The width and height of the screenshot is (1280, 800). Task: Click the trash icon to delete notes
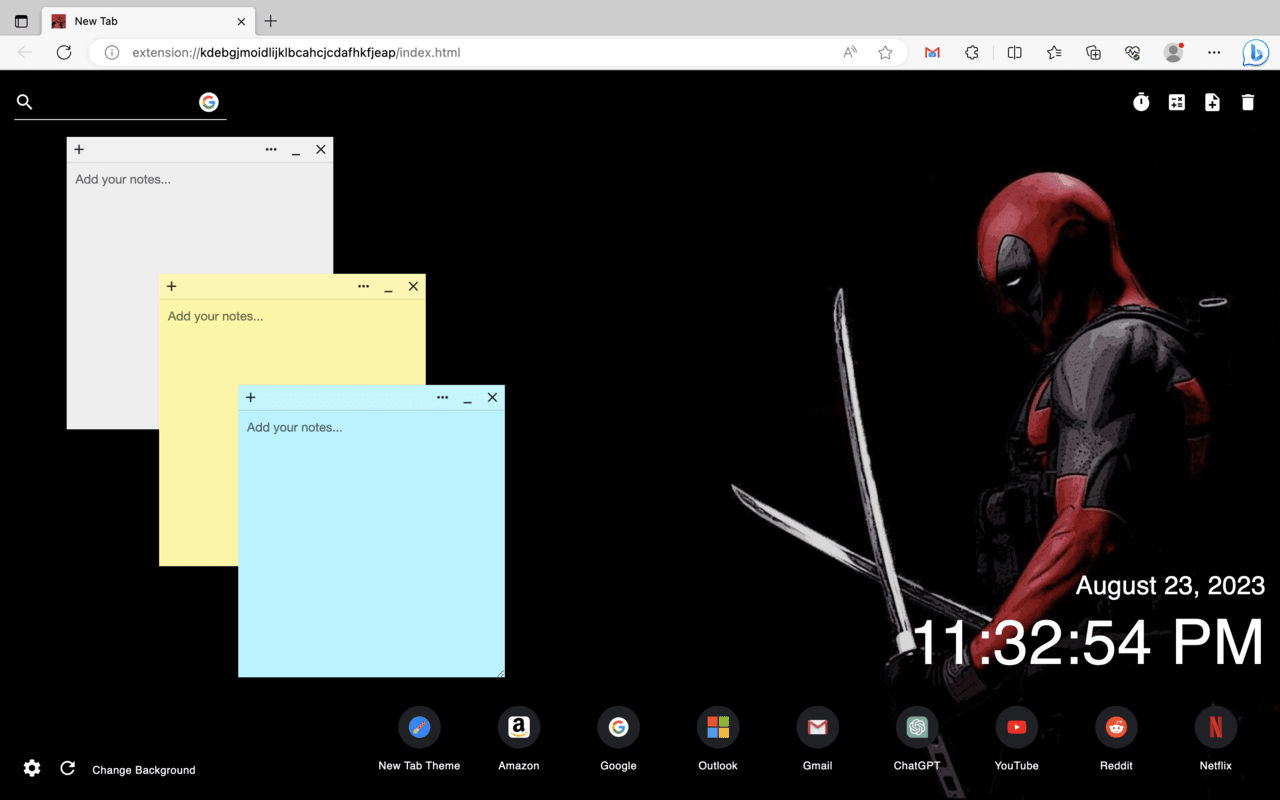1248,102
